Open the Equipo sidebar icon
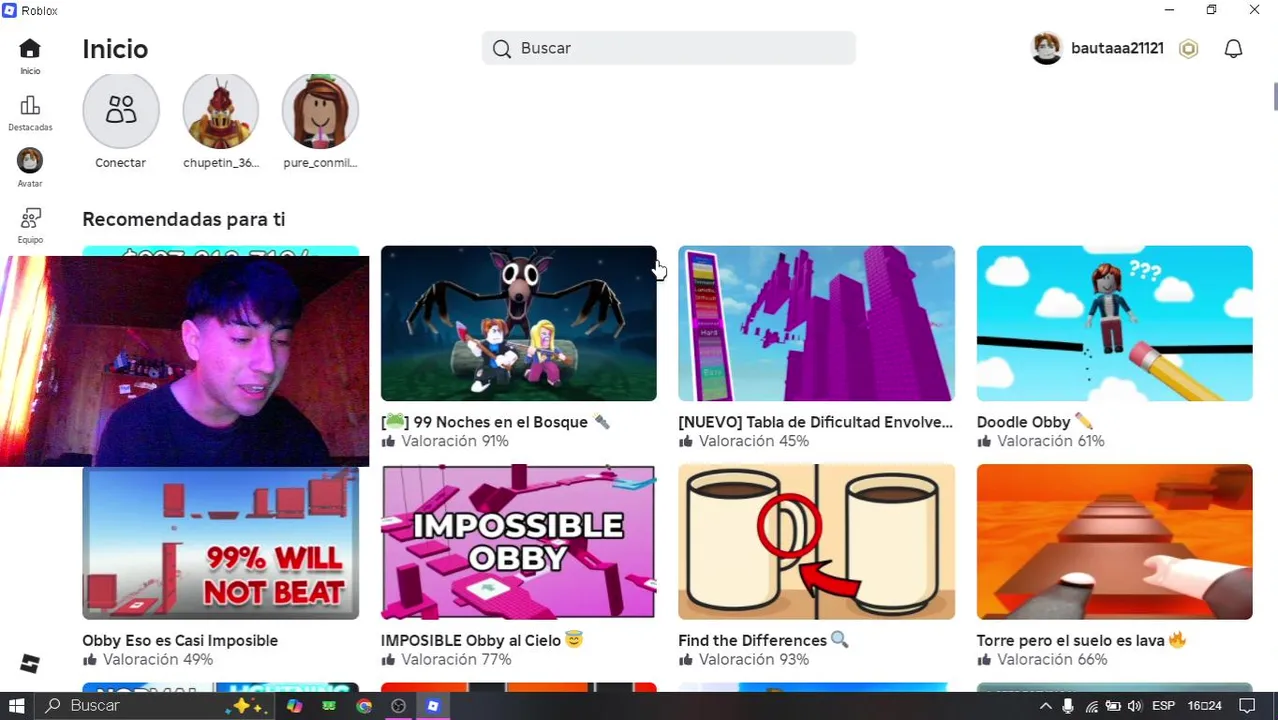The width and height of the screenshot is (1278, 720). [30, 218]
